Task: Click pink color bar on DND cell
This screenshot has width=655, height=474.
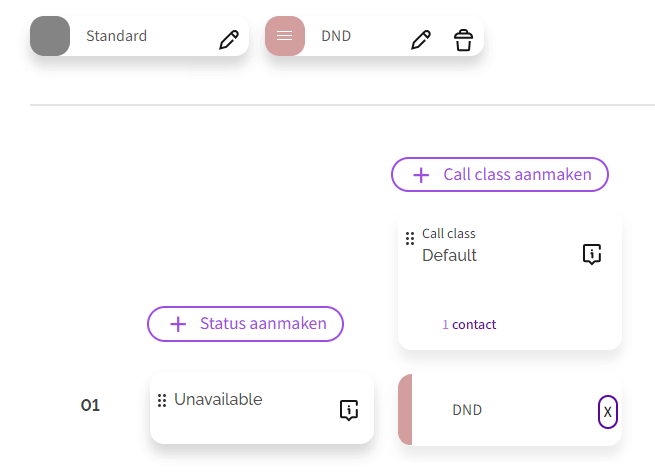Action: click(405, 410)
